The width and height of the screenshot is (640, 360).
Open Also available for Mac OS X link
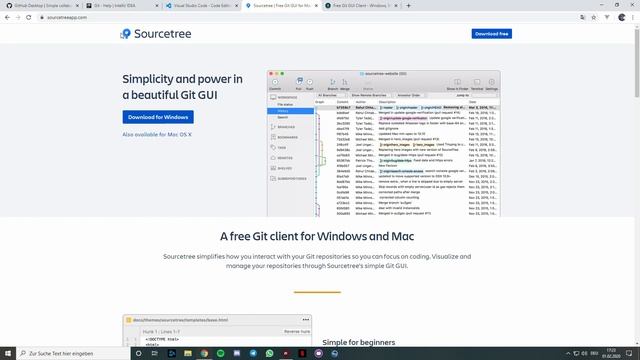click(157, 134)
